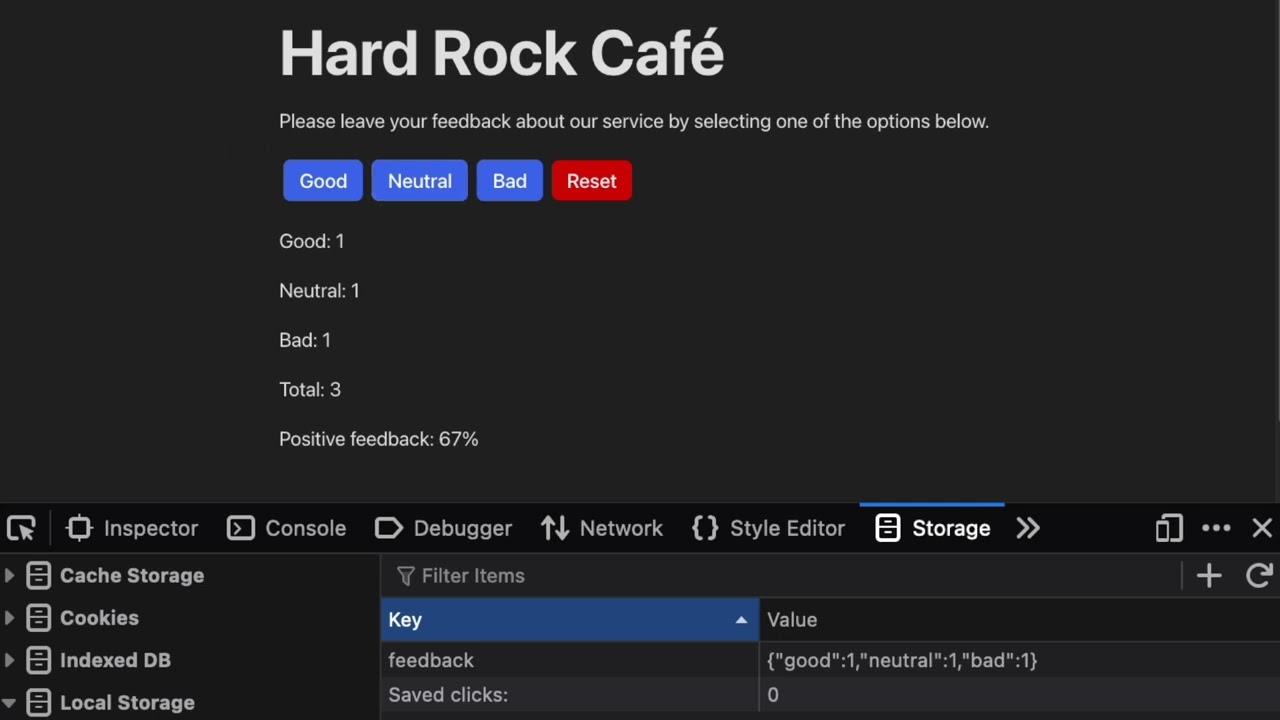The width and height of the screenshot is (1280, 720).
Task: Click the Bad feedback button
Action: point(510,181)
